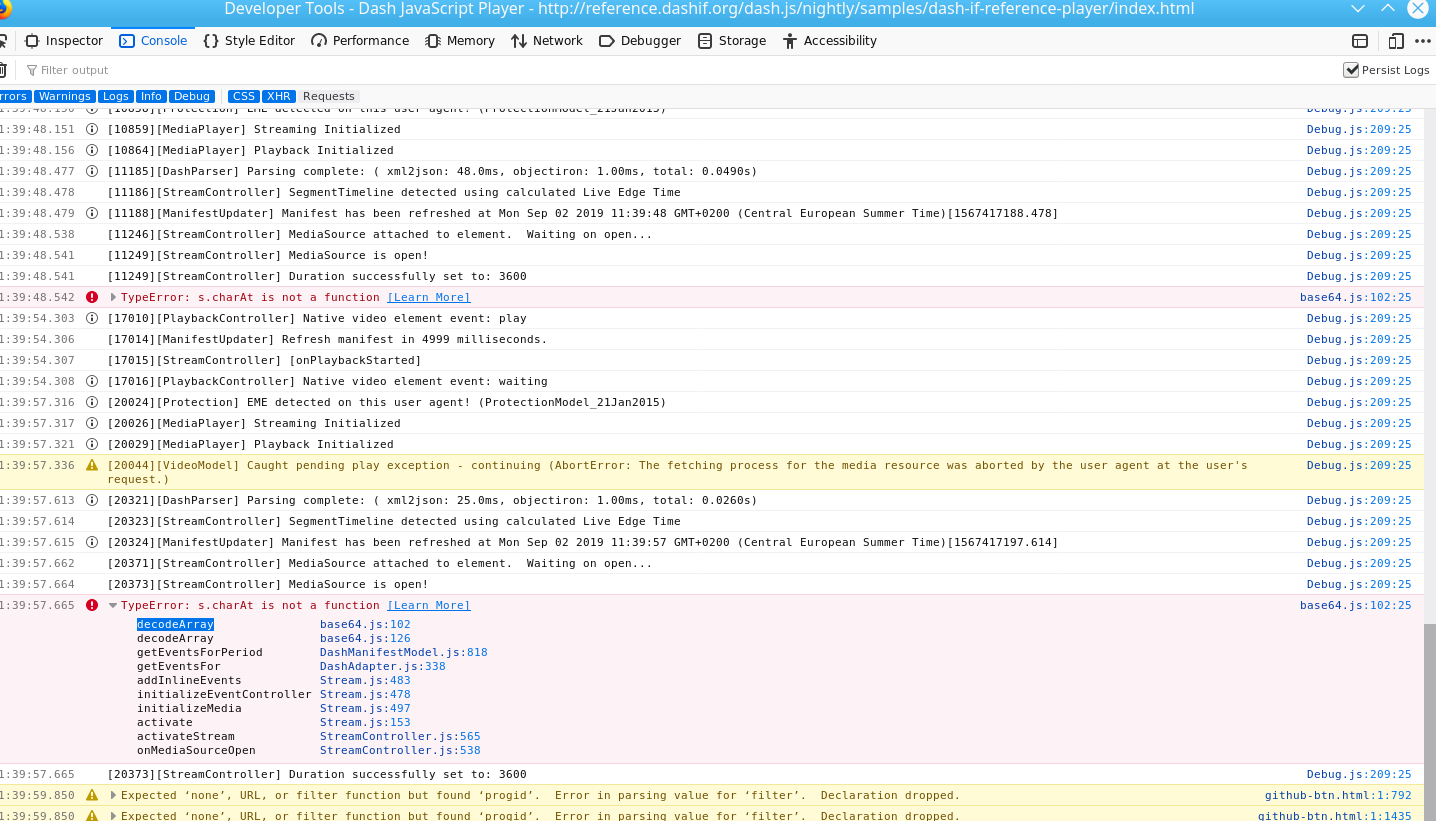Toggle the Warnings filter button
Image resolution: width=1436 pixels, height=821 pixels.
click(64, 97)
